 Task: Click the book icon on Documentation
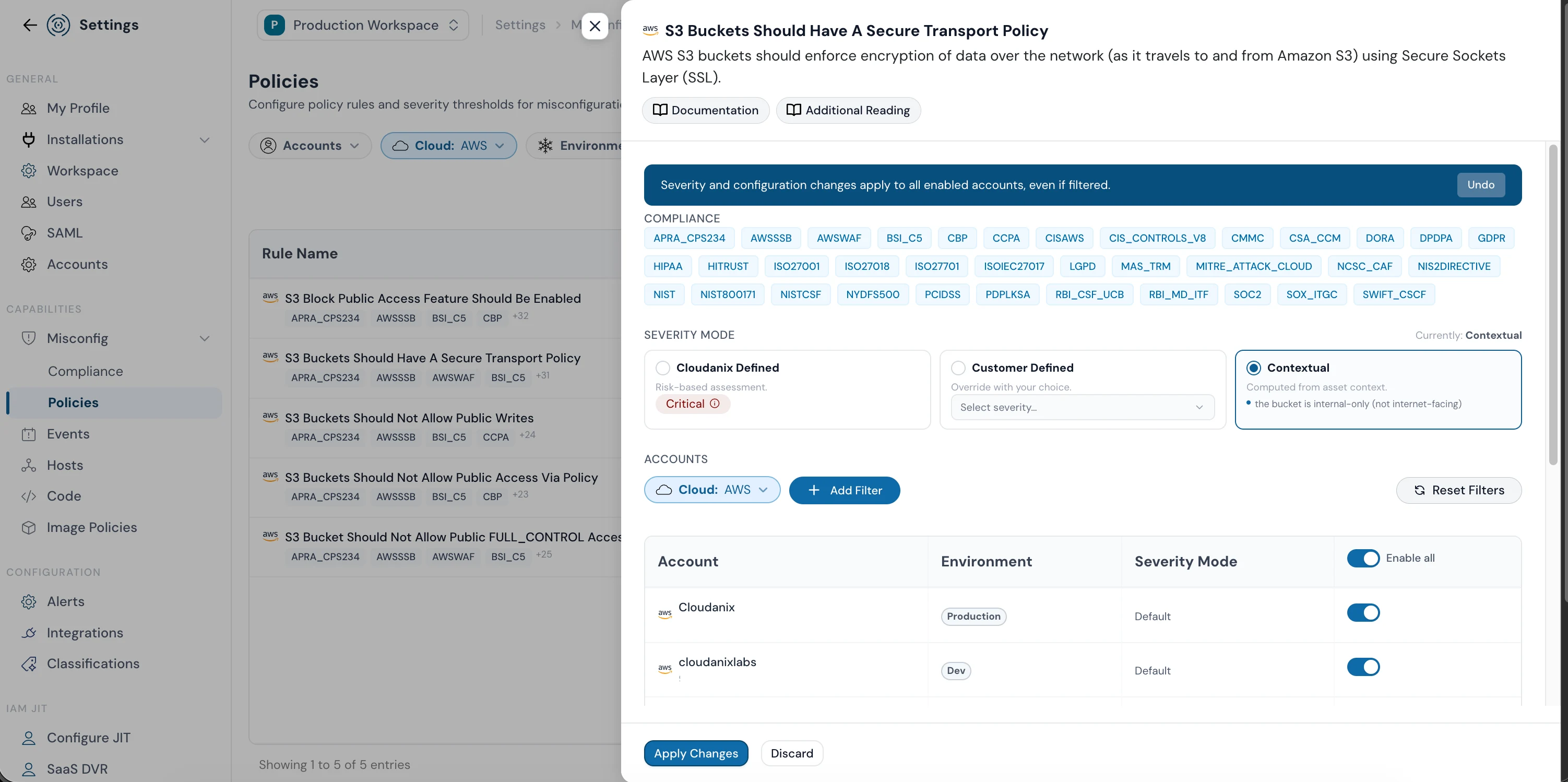coord(660,110)
